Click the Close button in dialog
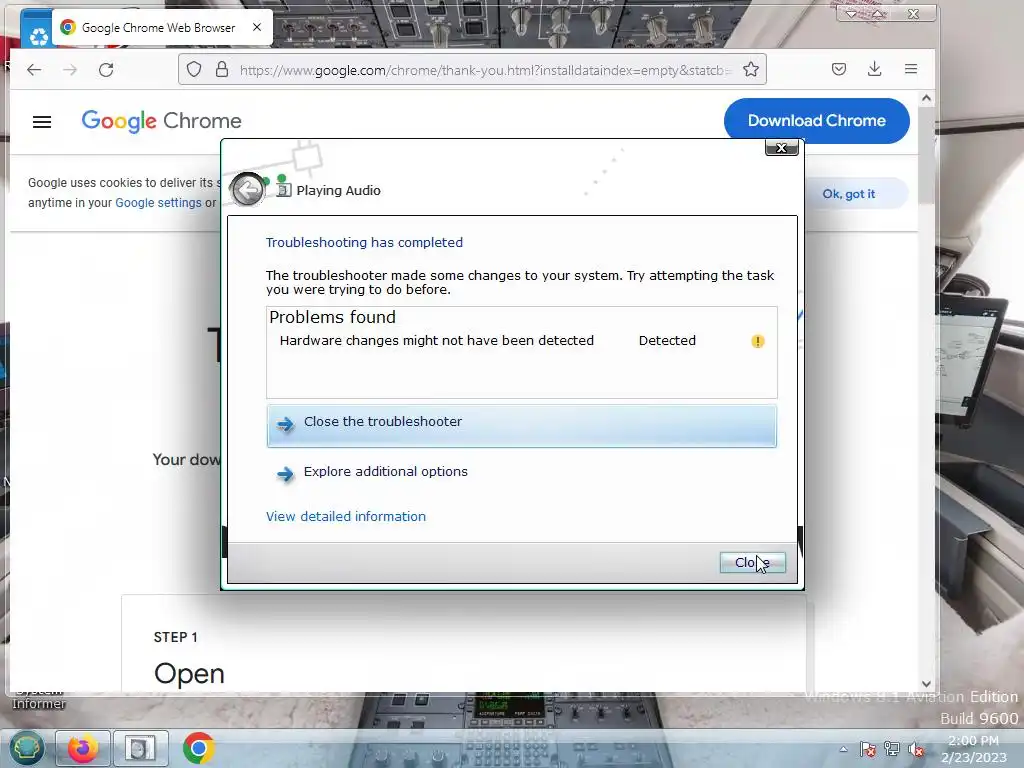Screen dimensions: 1024x768 752,562
